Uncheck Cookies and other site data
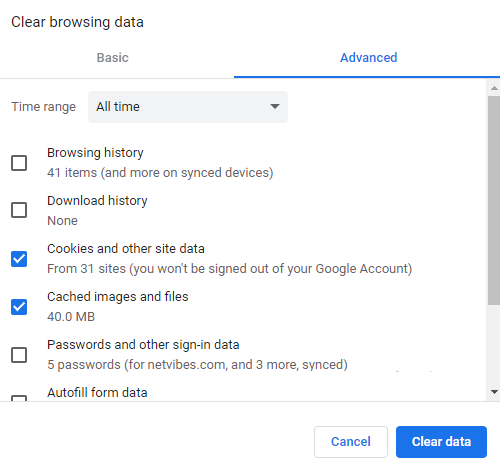The width and height of the screenshot is (500, 472). (19, 259)
